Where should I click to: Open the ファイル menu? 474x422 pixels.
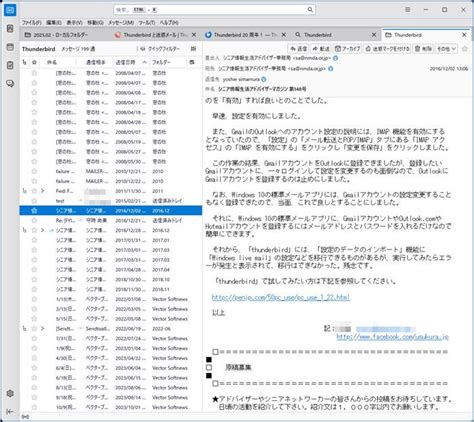coord(31,23)
